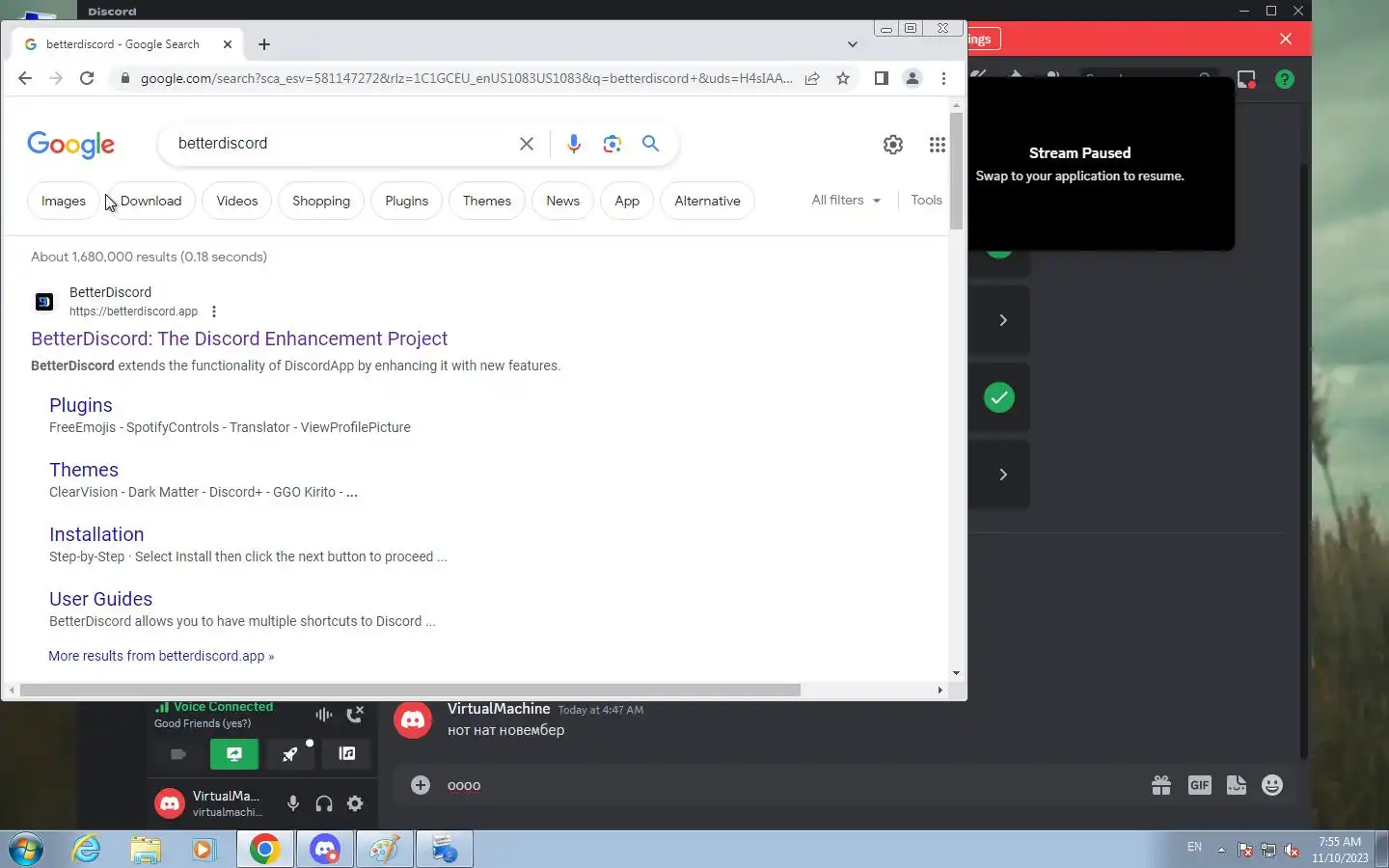Open a new Chrome tab
Screen dimensions: 1389x868
(264, 44)
